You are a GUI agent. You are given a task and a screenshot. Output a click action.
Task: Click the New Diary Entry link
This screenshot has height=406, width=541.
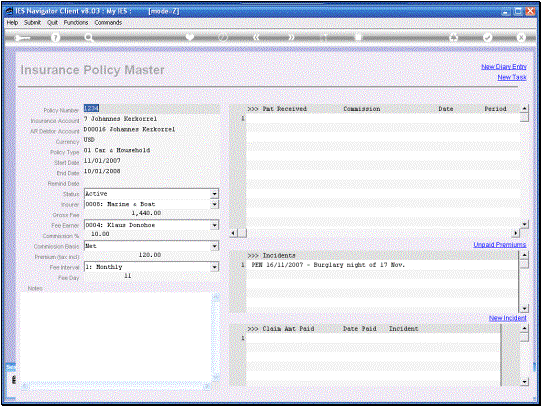504,67
